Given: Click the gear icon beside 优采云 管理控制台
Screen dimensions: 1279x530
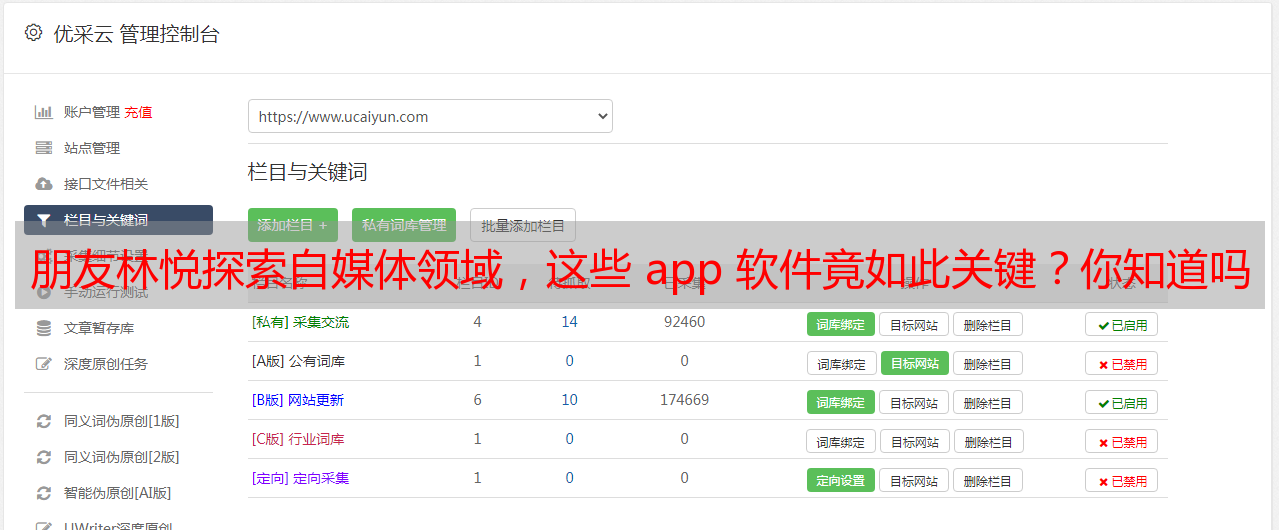Looking at the screenshot, I should [x=33, y=33].
